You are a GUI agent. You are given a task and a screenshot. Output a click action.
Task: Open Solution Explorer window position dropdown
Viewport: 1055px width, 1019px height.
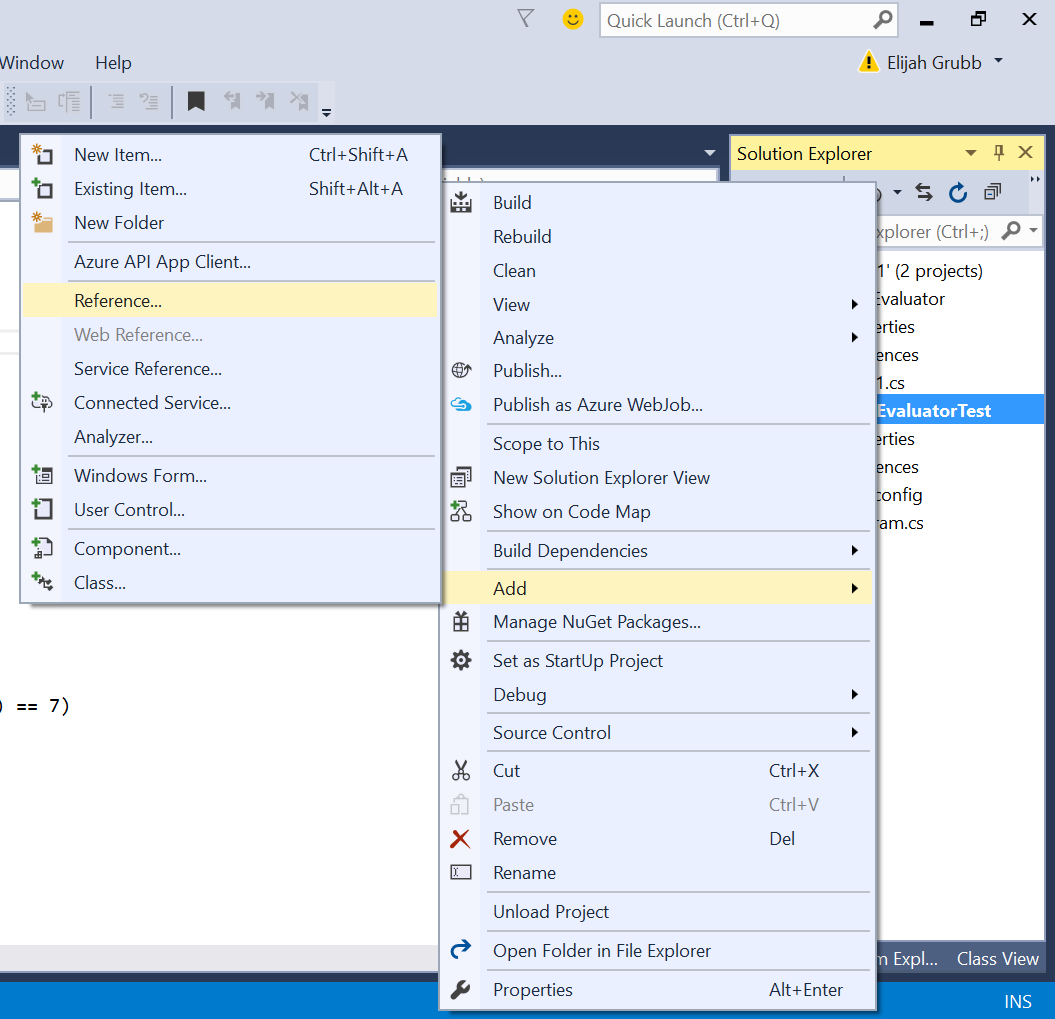coord(970,153)
